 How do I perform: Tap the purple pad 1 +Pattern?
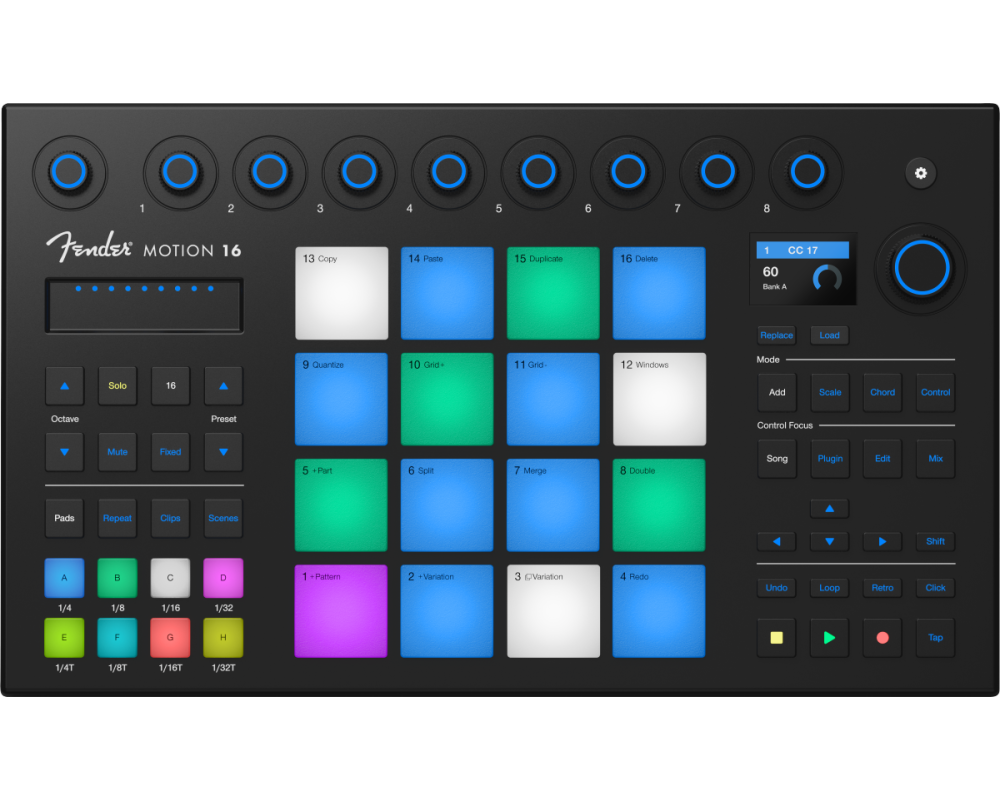[x=341, y=611]
